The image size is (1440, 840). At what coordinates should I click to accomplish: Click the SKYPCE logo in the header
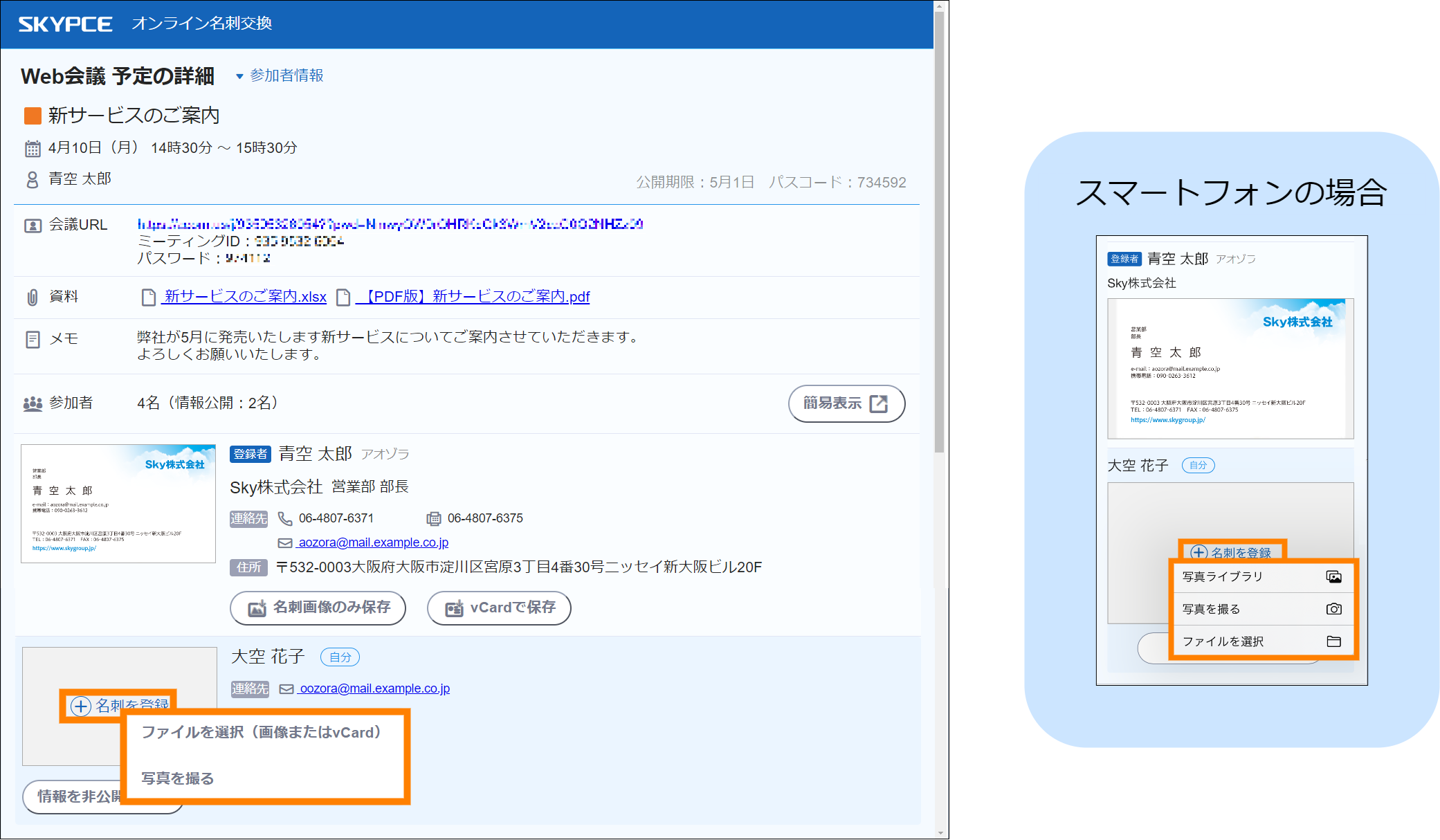pos(65,24)
